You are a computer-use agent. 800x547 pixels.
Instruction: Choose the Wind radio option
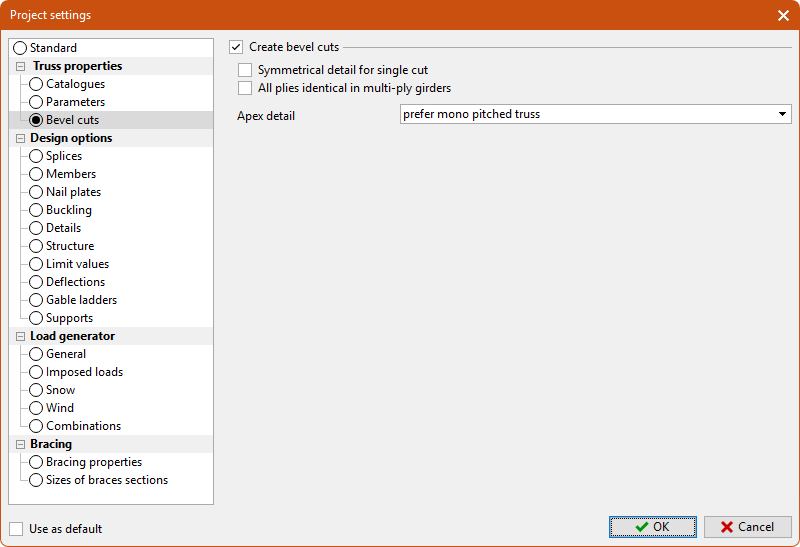tap(37, 408)
